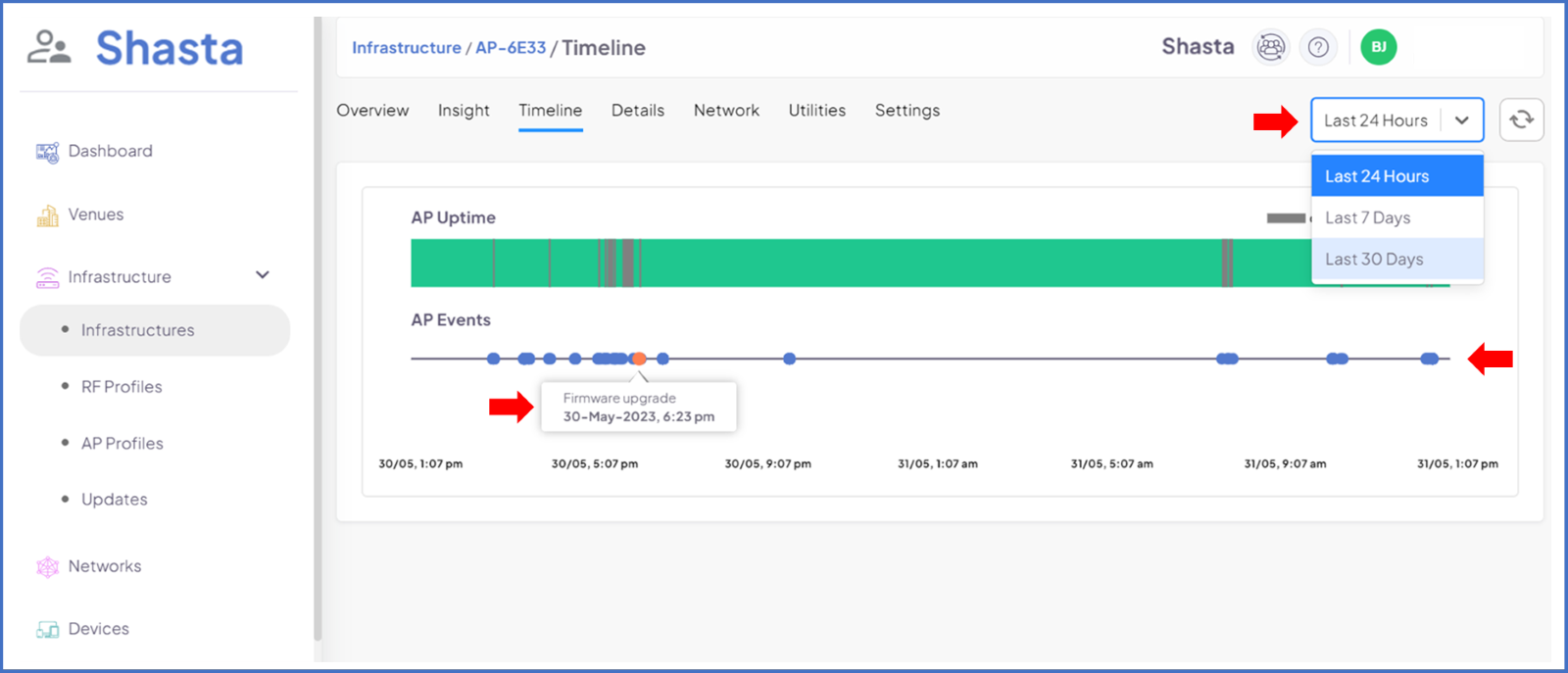1568x673 pixels.
Task: Click the isolated event dot near 30/05 9:07 pm
Action: 789,359
